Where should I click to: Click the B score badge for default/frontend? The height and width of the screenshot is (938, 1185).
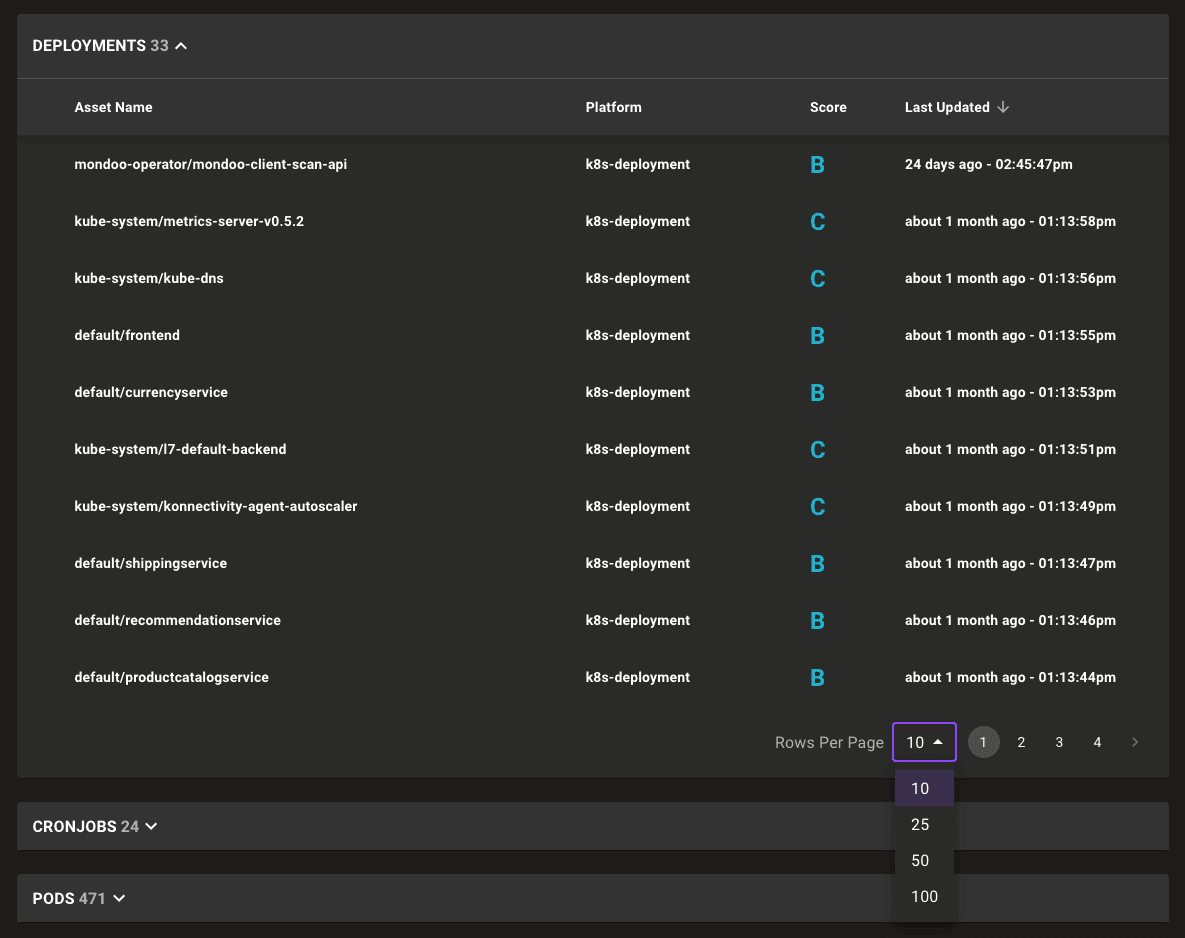pos(817,335)
